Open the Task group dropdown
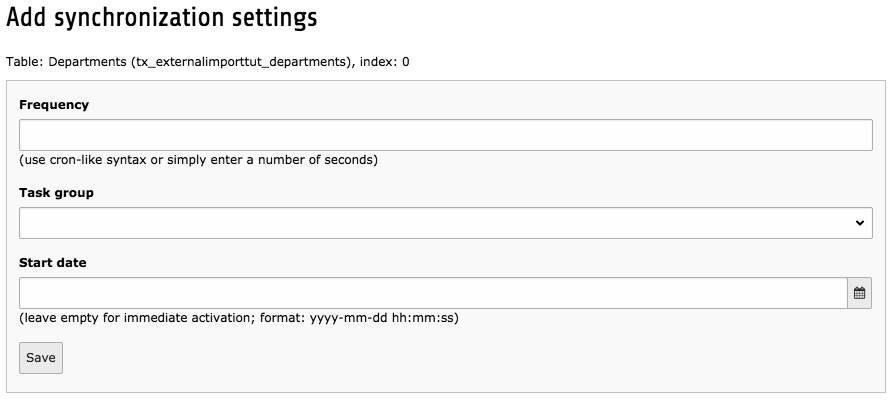Viewport: 892px width, 400px height. tap(445, 223)
